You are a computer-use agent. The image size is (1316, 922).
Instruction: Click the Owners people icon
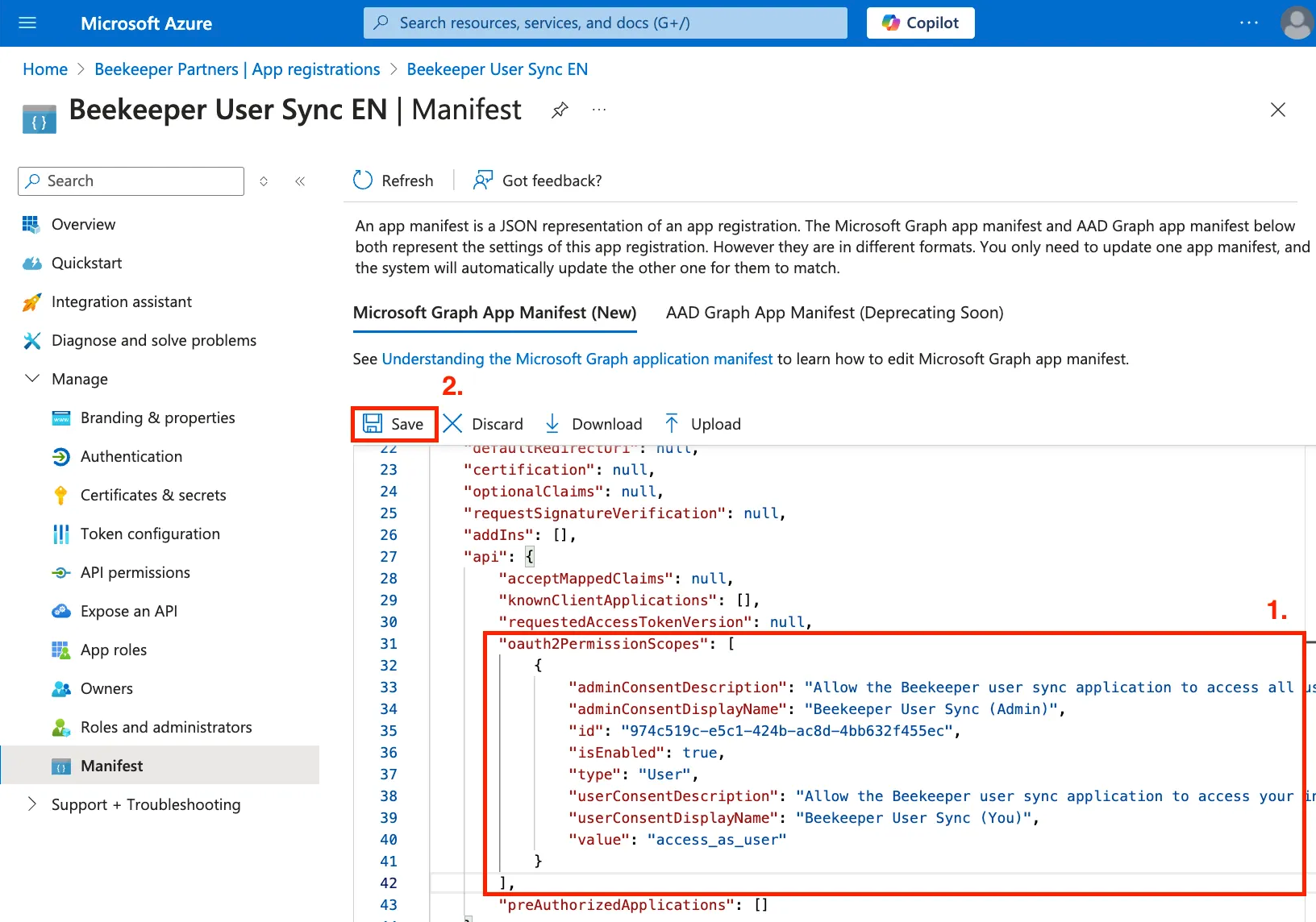pyautogui.click(x=61, y=689)
